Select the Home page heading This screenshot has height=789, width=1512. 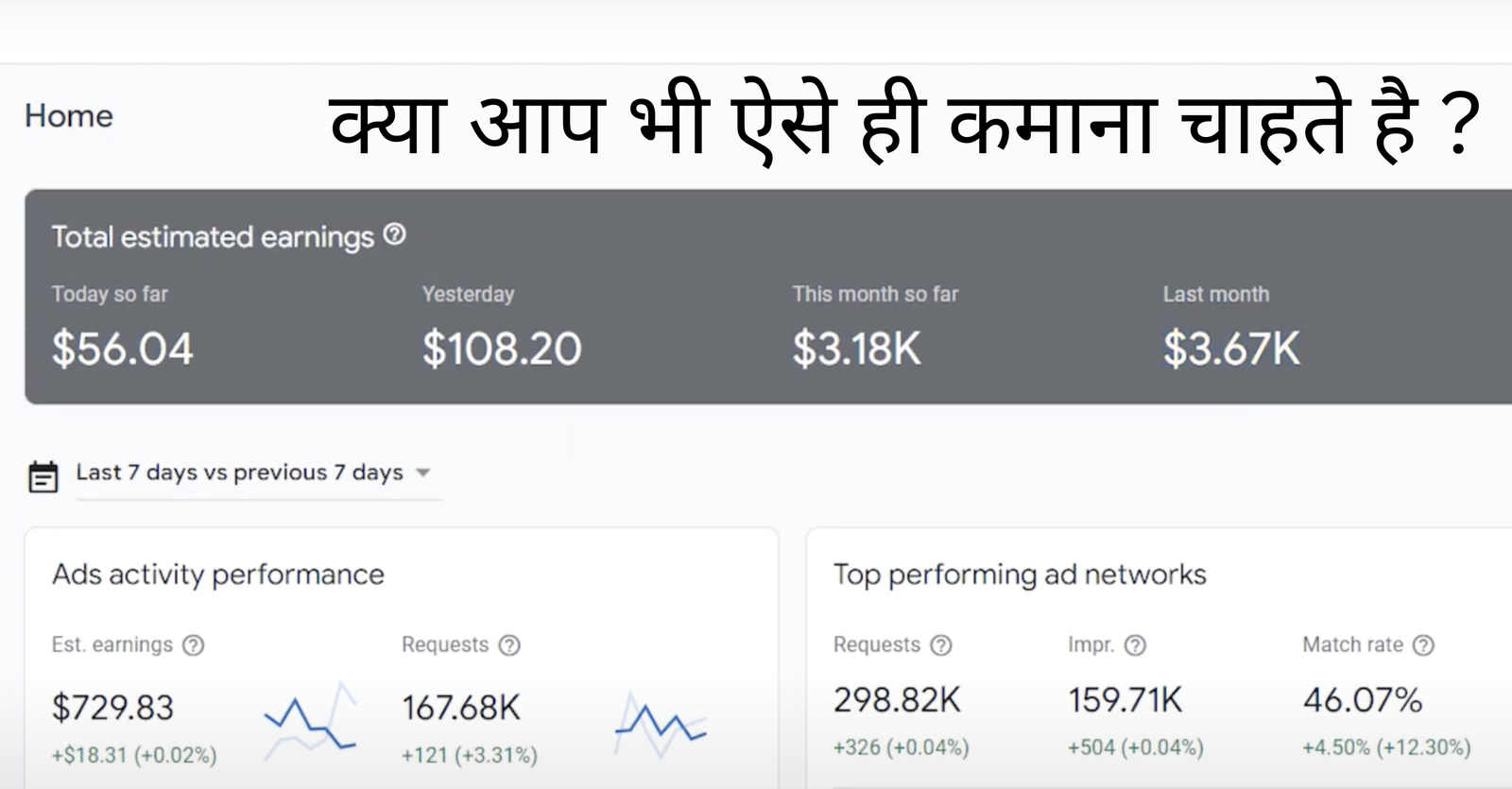coord(69,116)
